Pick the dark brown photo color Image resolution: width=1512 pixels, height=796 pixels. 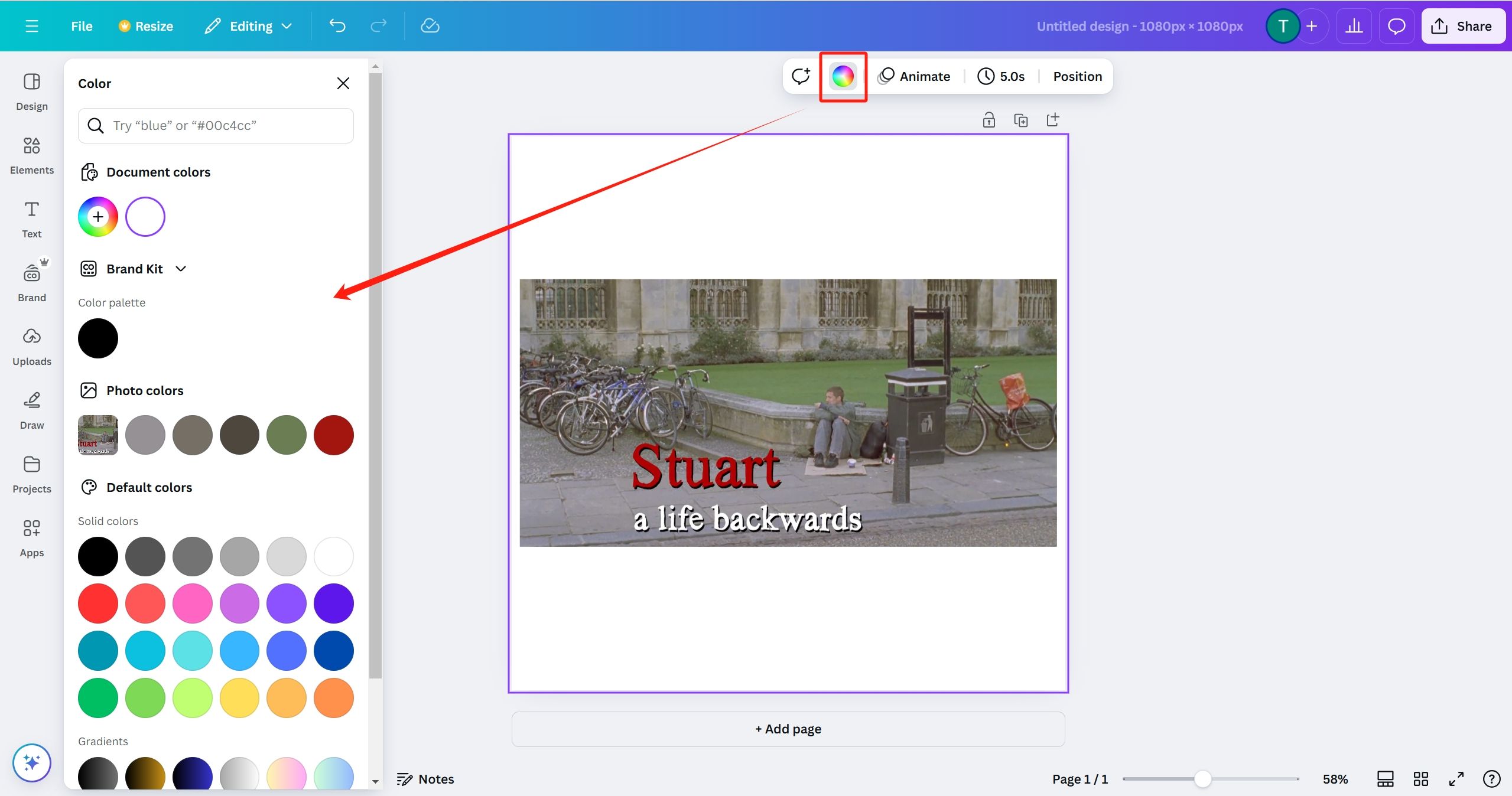coord(239,435)
